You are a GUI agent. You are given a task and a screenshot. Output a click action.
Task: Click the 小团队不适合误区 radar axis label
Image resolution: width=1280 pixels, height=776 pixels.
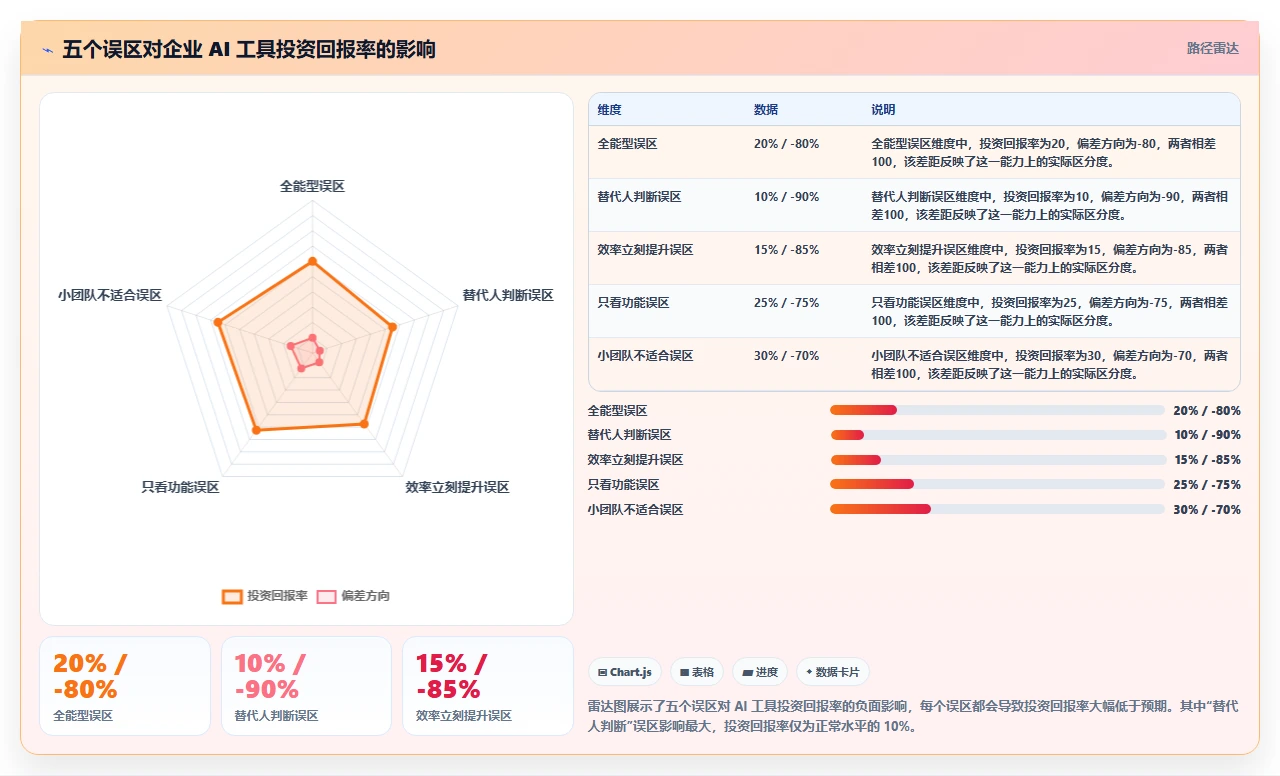pyautogui.click(x=110, y=295)
